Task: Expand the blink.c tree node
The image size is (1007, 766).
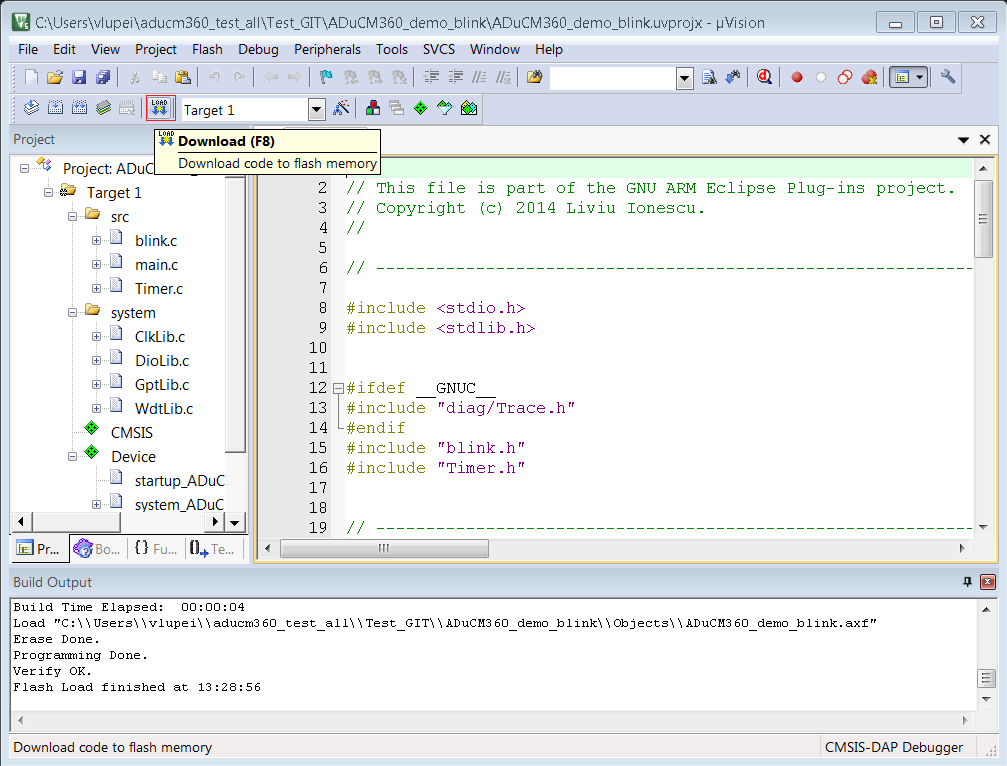Action: tap(96, 241)
